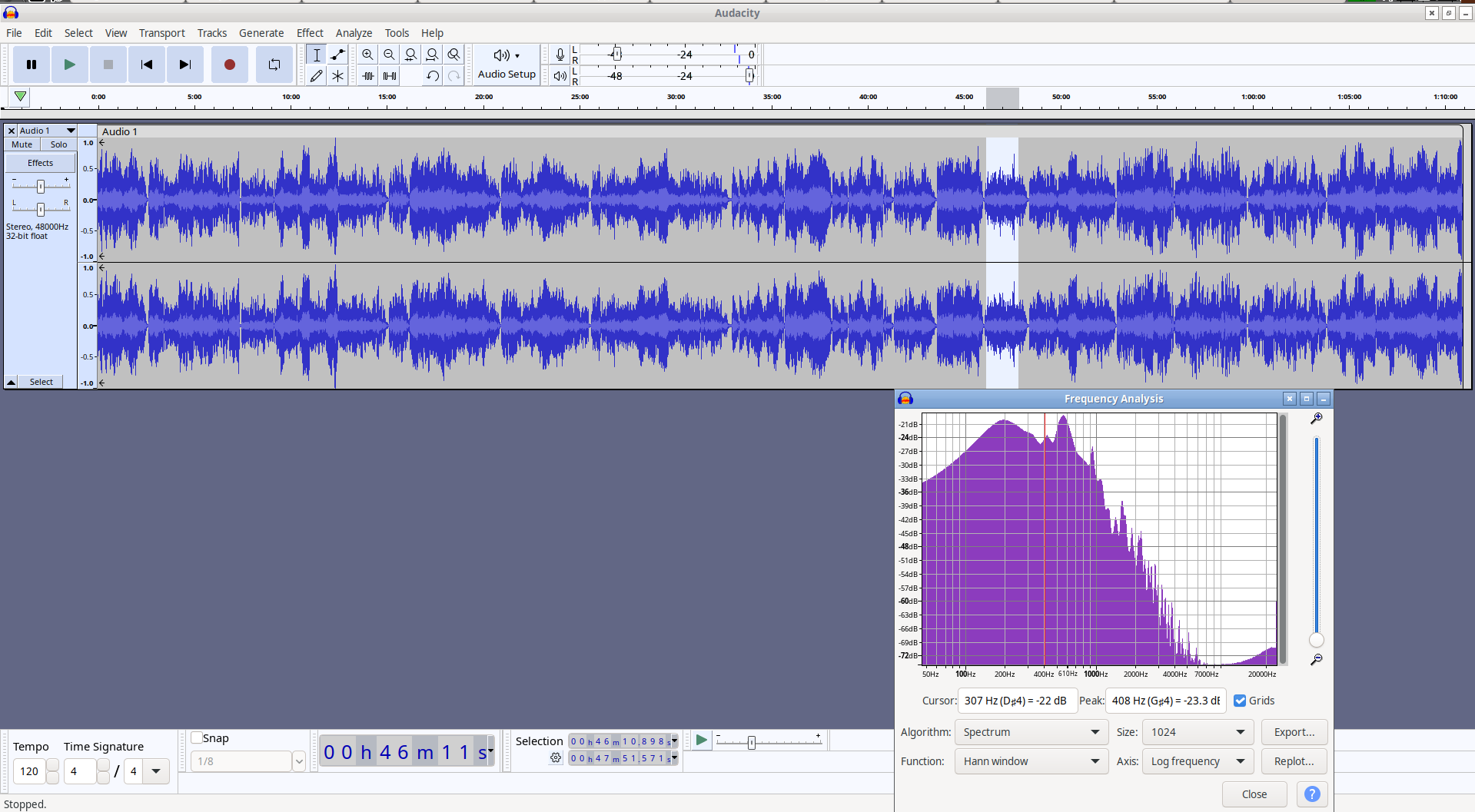Click the Peak frequency readout field
The width and height of the screenshot is (1475, 812).
click(x=1165, y=701)
